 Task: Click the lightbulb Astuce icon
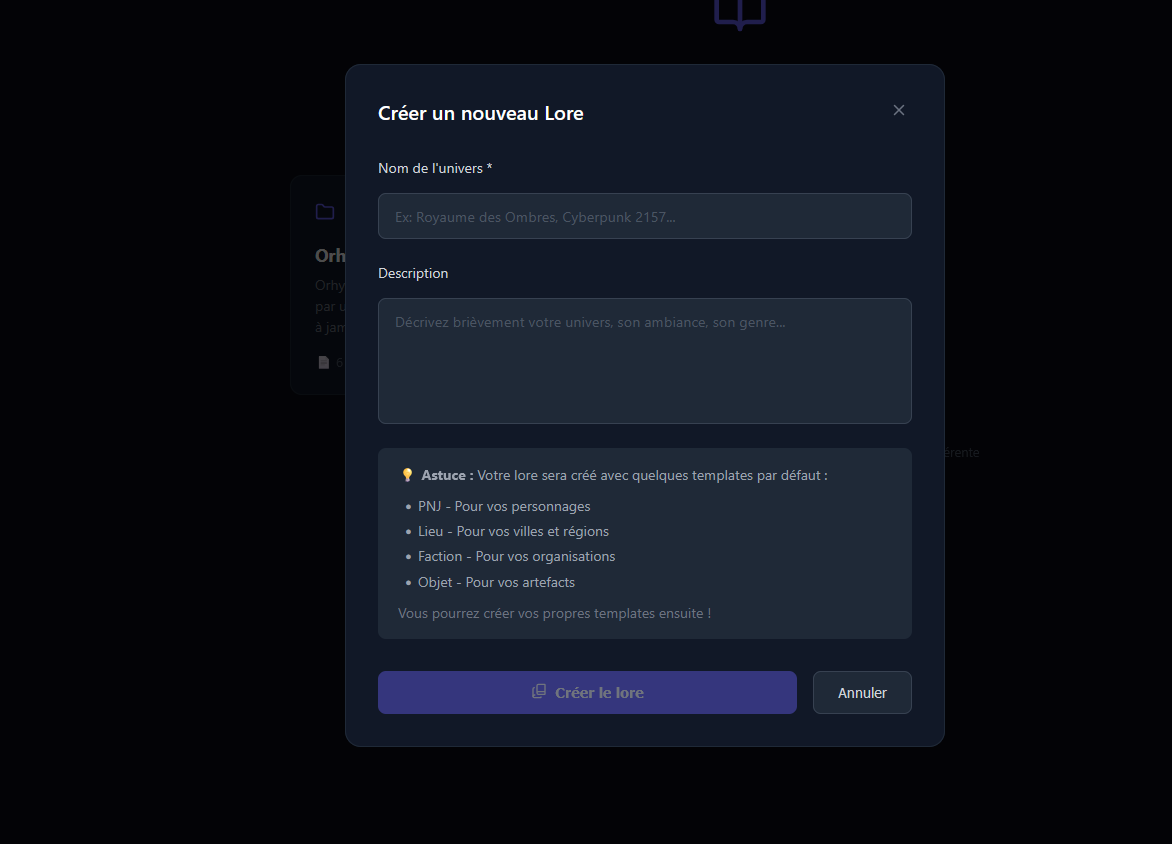[407, 475]
